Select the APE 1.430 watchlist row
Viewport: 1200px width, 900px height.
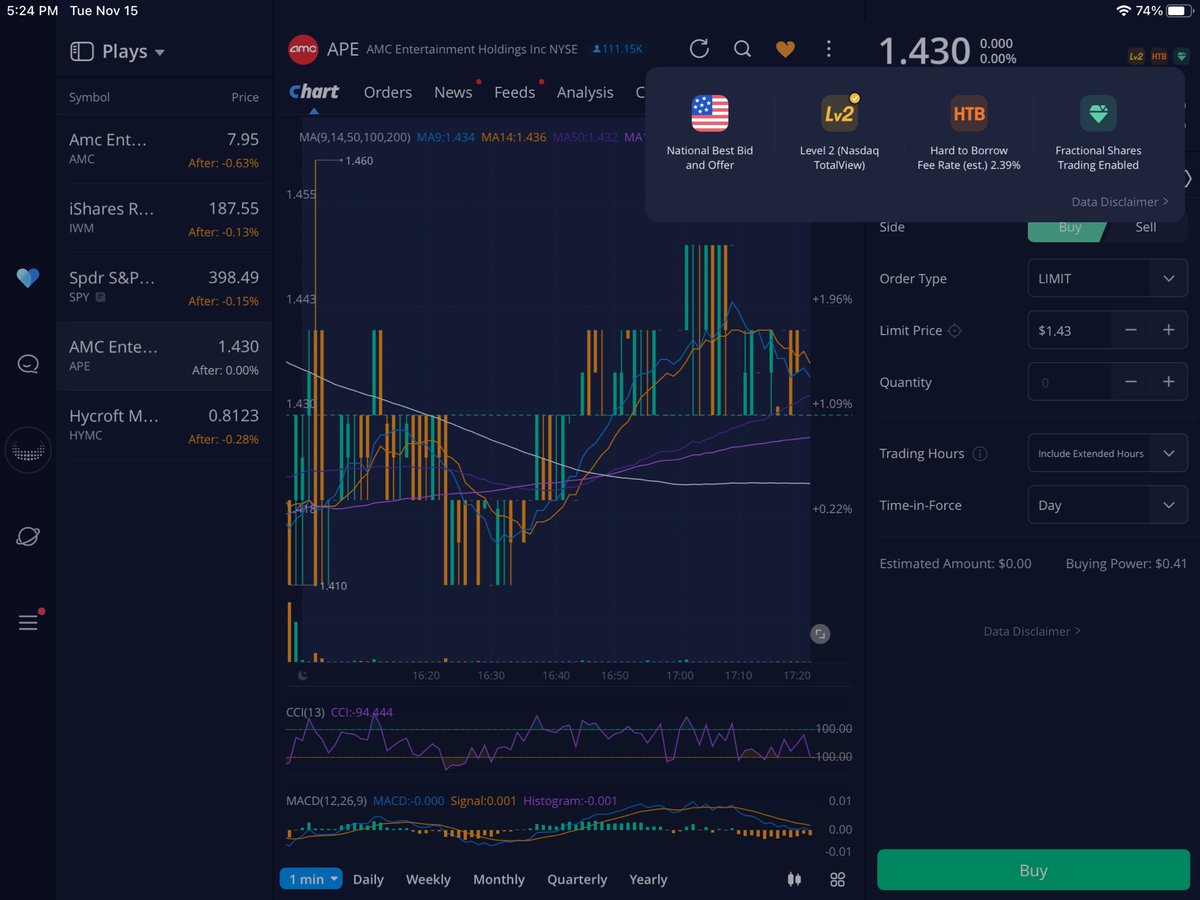pyautogui.click(x=164, y=356)
